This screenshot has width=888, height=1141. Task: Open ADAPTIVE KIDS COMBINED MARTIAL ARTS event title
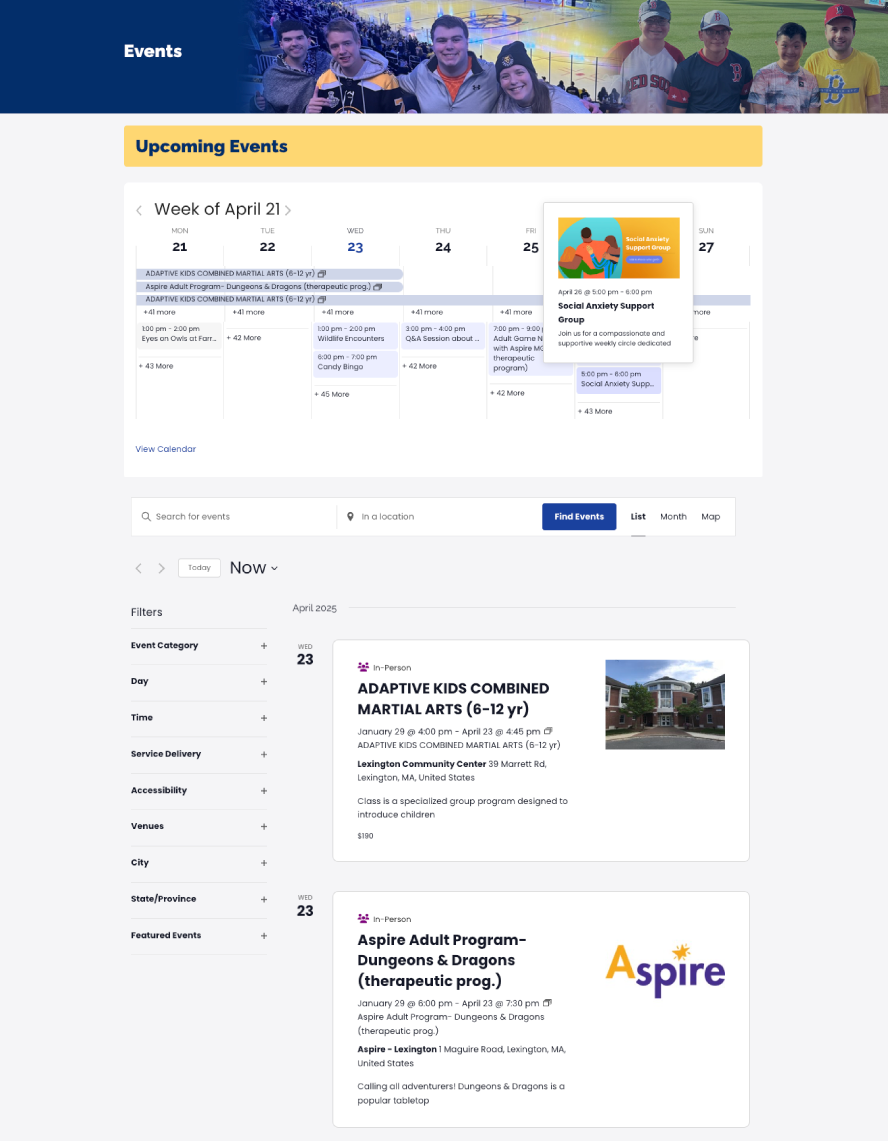453,699
